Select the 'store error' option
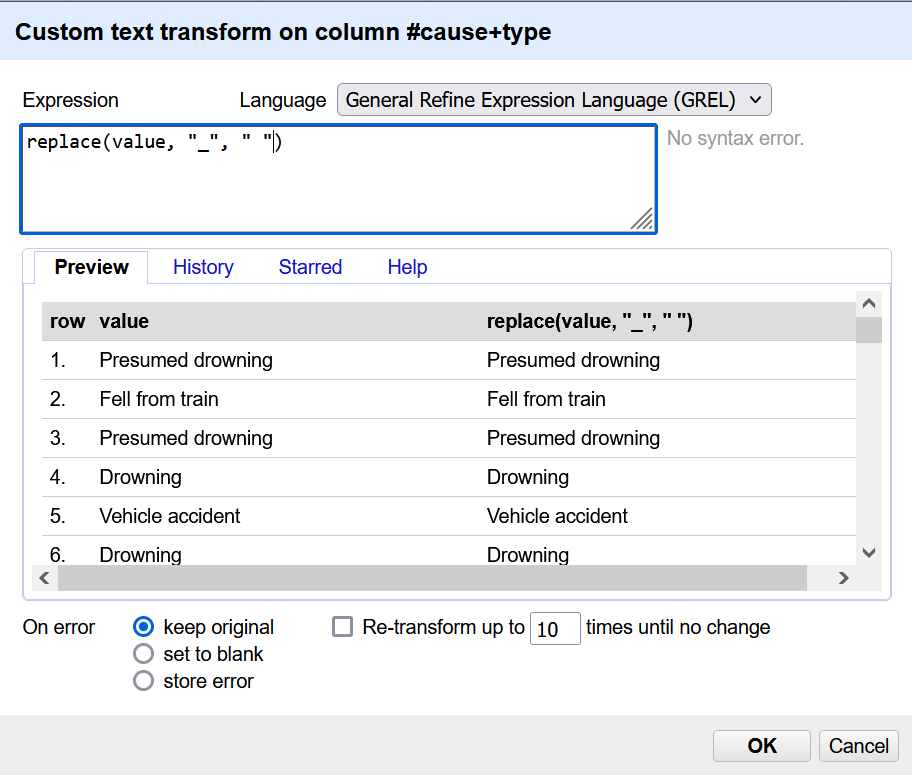 pos(144,681)
